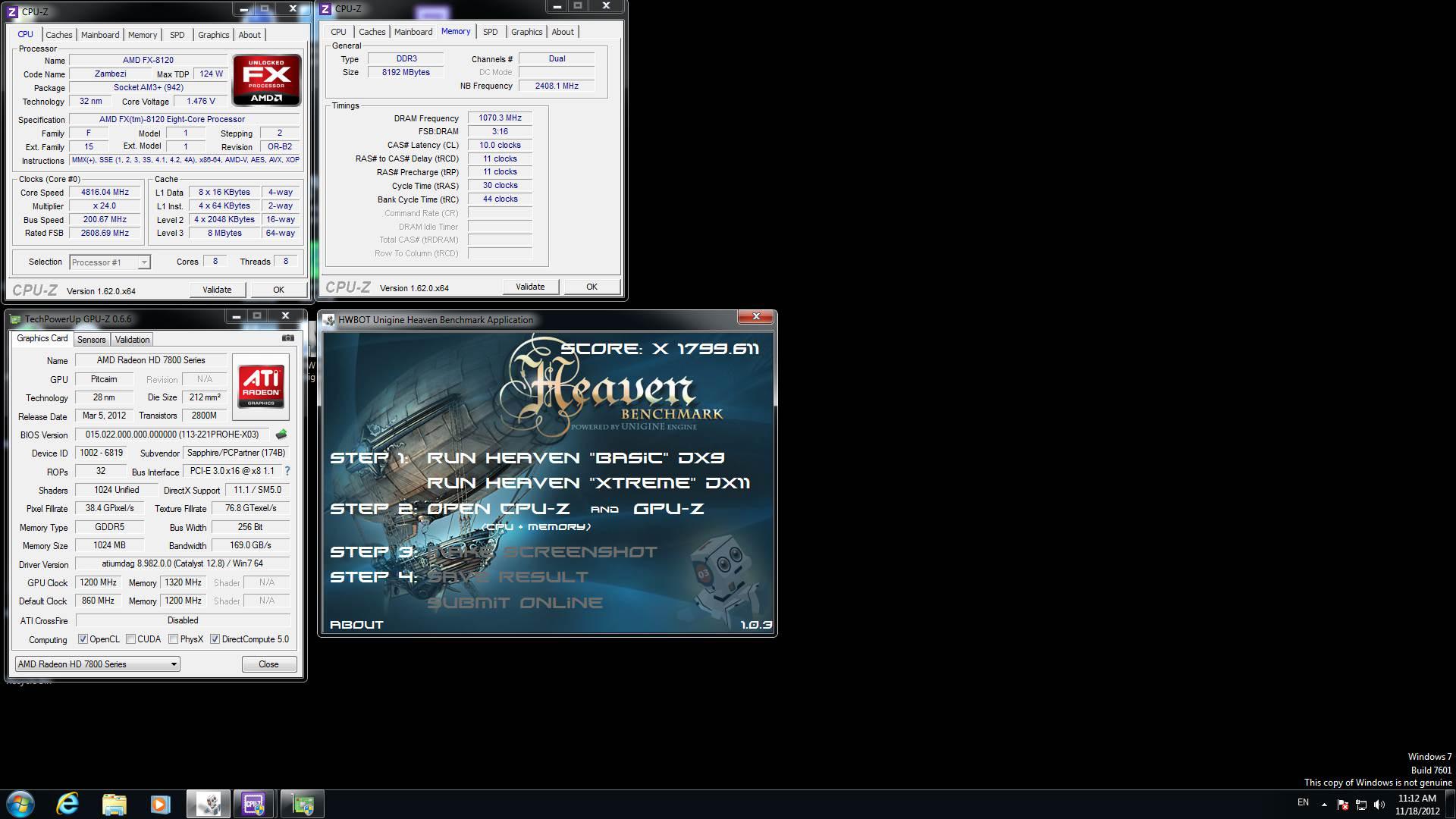Click the Show desktop button
Viewport: 1456px width, 819px height.
[1451, 804]
